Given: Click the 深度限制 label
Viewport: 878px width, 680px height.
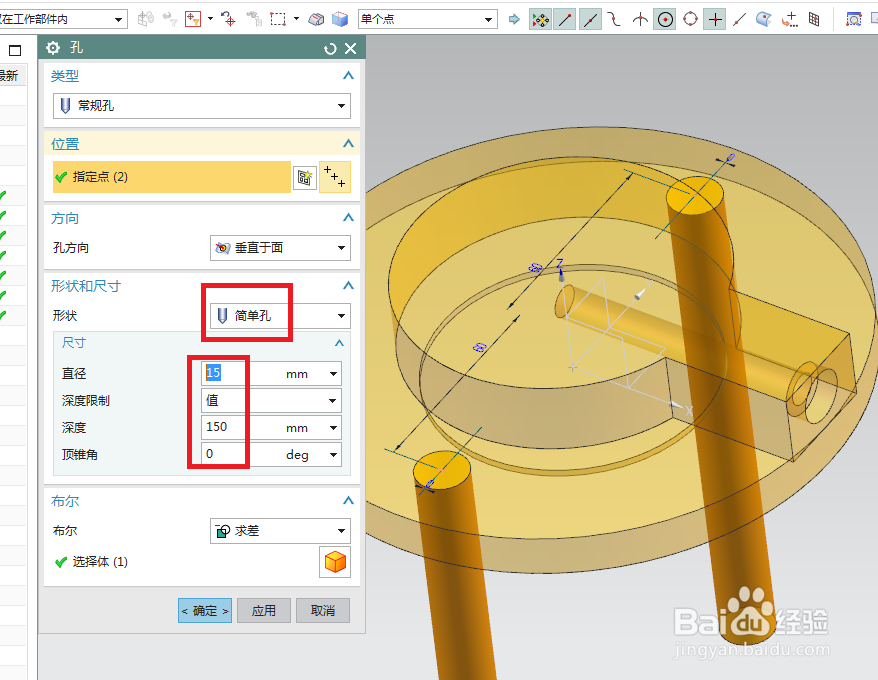Looking at the screenshot, I should [x=86, y=401].
